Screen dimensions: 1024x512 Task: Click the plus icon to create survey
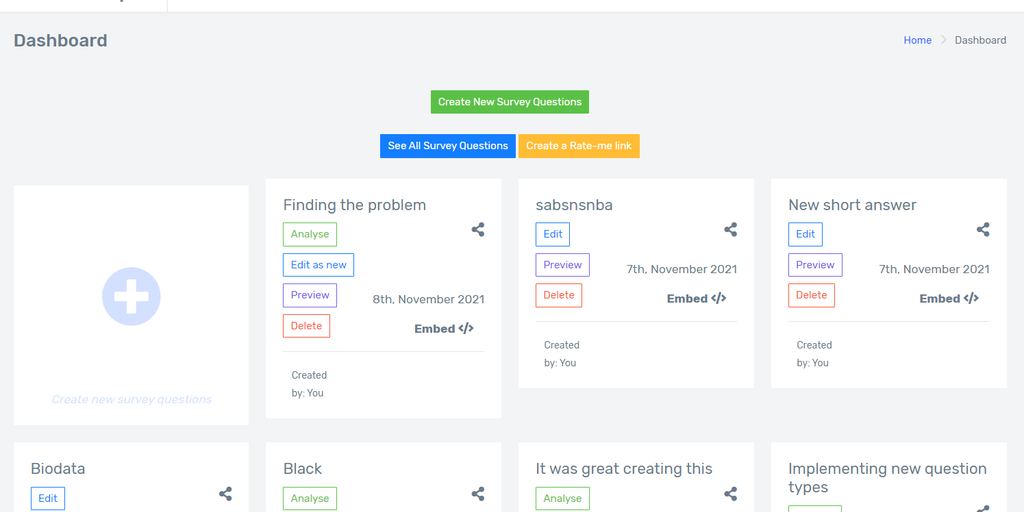(131, 297)
